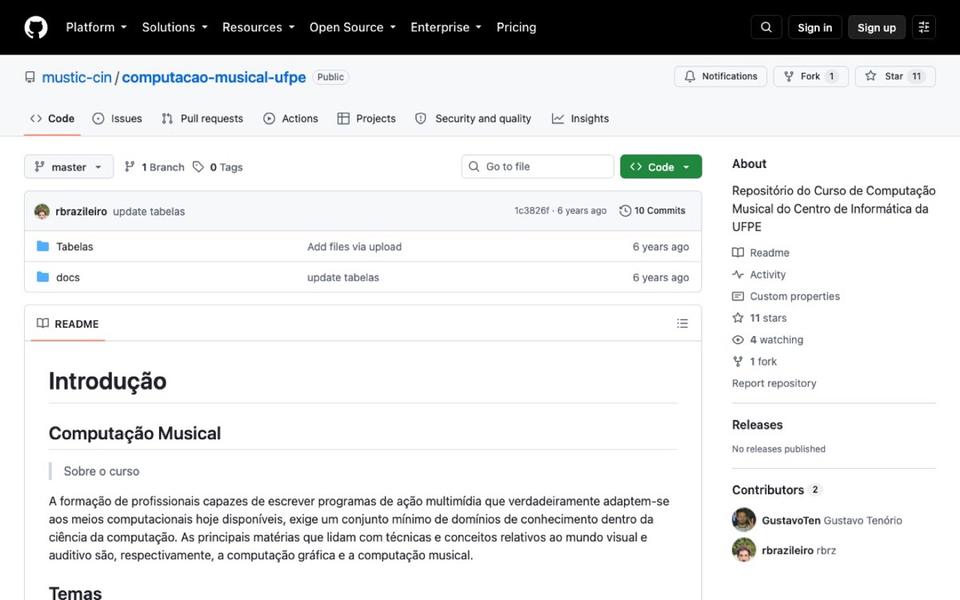This screenshot has width=960, height=600.
Task: Click the Releases heading link
Action: [757, 425]
